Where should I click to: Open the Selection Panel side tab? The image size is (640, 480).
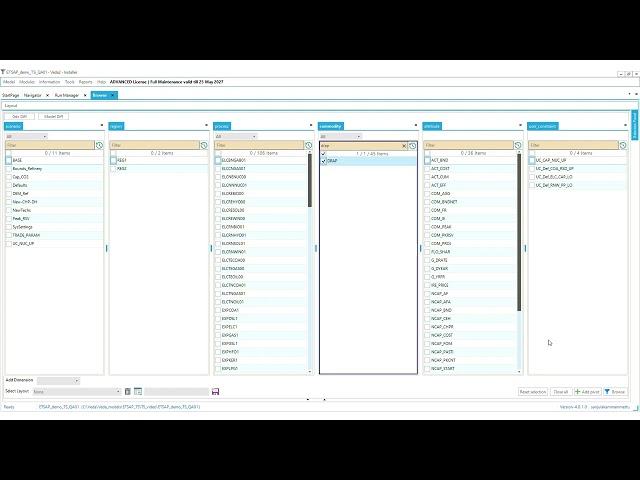click(x=634, y=125)
